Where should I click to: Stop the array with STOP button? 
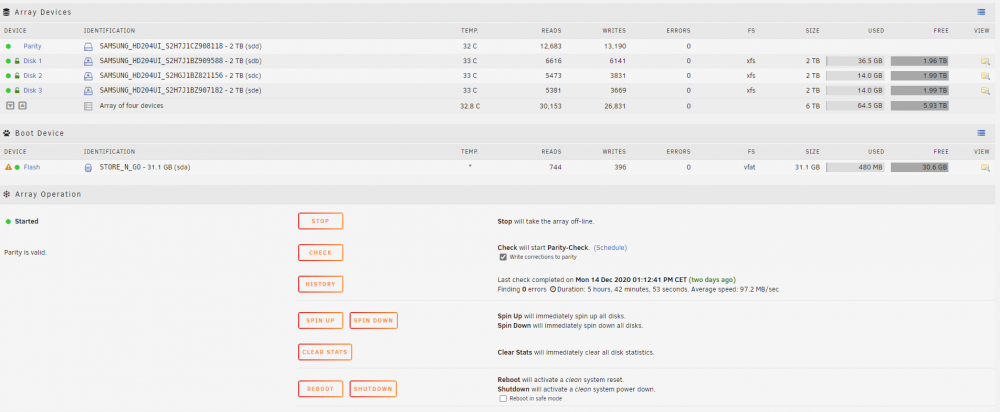tap(320, 221)
